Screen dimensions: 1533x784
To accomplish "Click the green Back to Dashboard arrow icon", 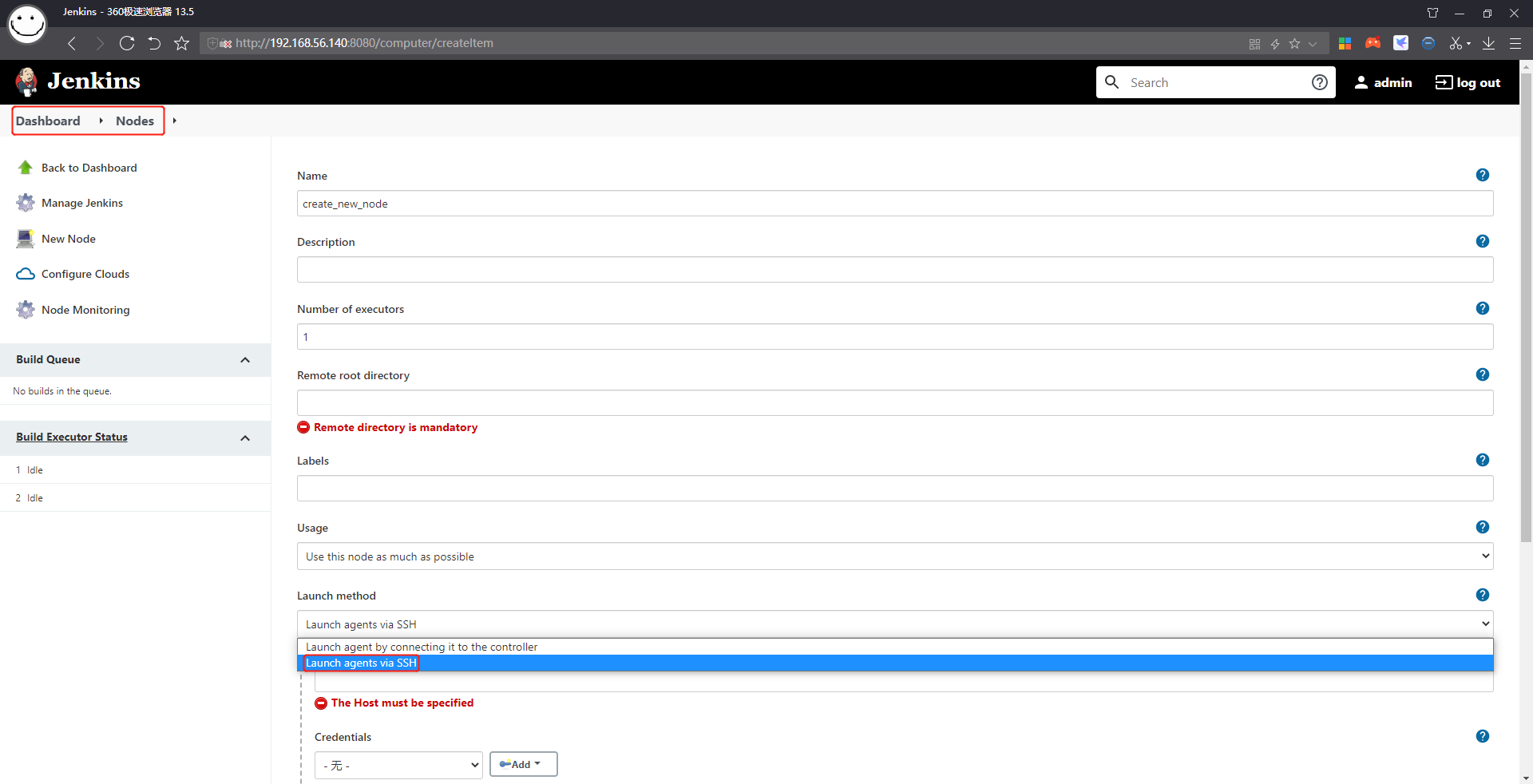I will point(26,167).
